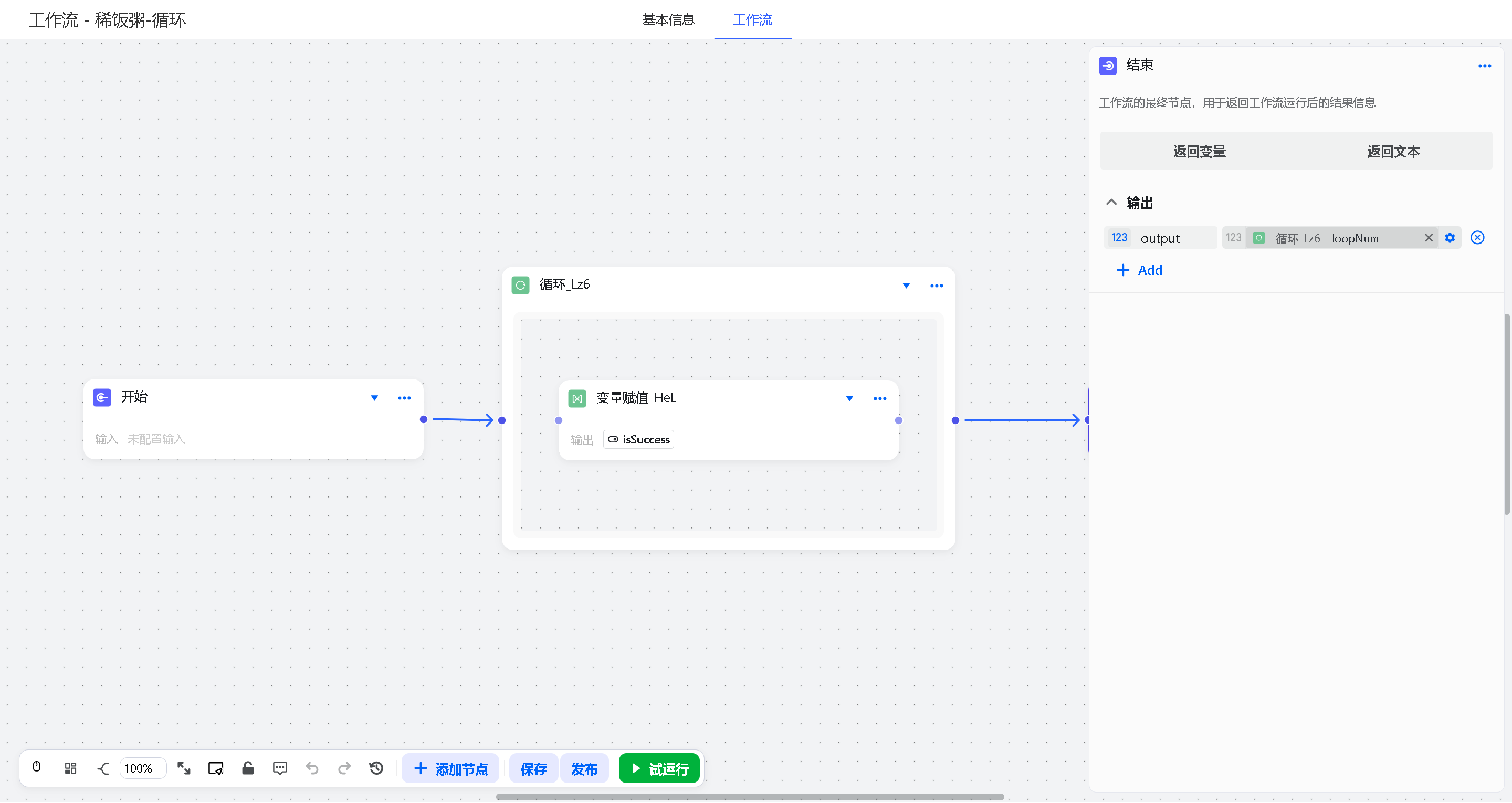Click the fit-to-view arrows icon
This screenshot has height=803, width=1512.
184,768
